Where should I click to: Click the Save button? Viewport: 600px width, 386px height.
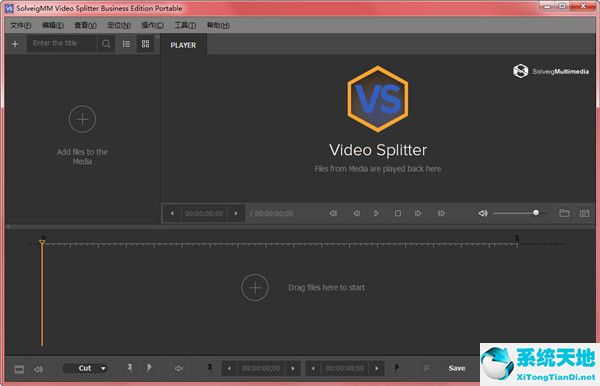457,368
